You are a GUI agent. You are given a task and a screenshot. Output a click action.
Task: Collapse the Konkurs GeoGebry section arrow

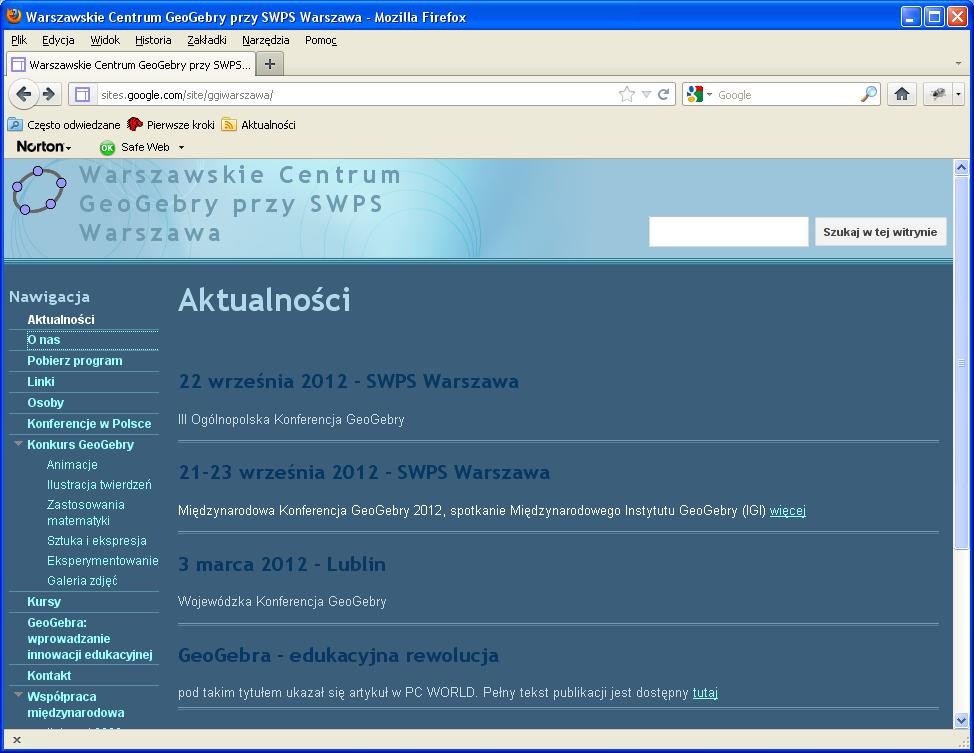(x=18, y=444)
